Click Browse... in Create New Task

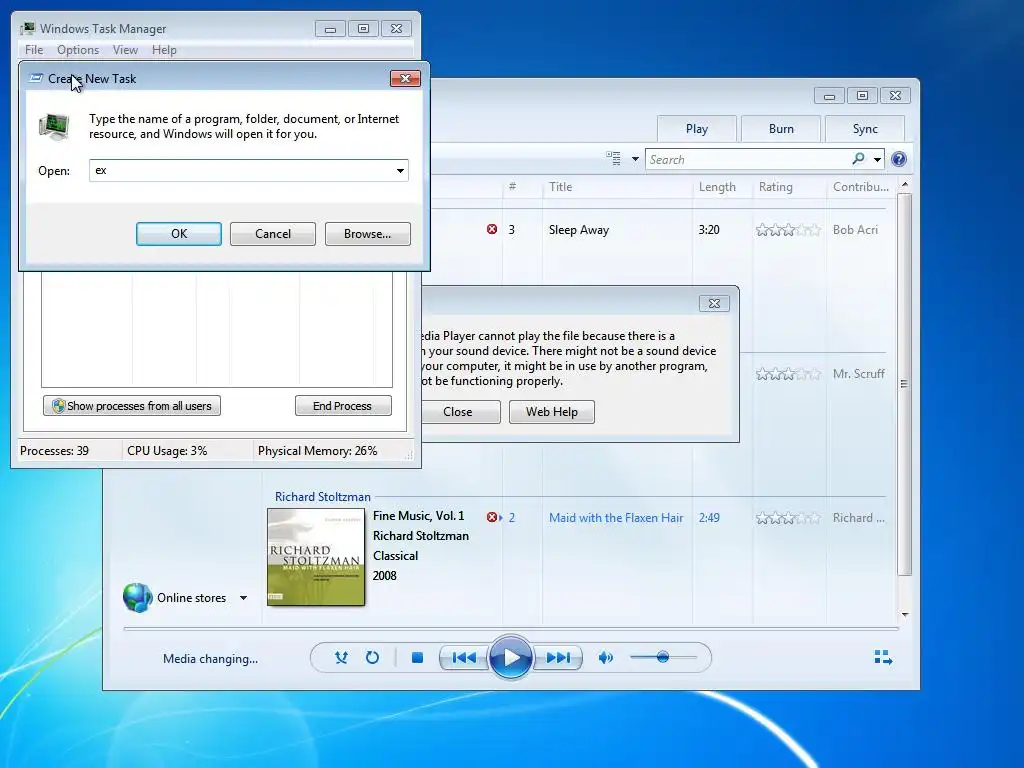click(368, 234)
